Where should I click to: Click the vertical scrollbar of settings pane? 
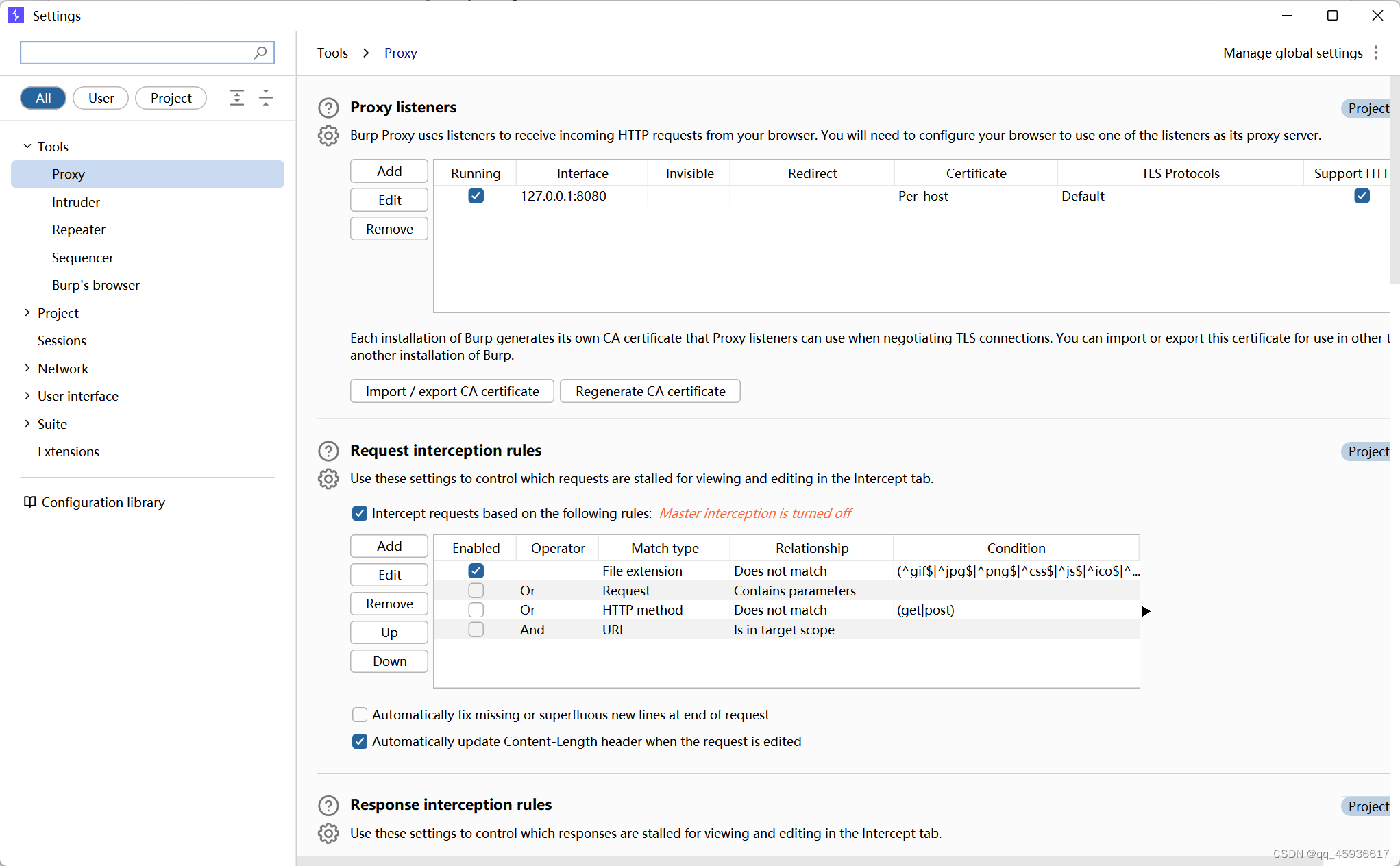point(1395,178)
